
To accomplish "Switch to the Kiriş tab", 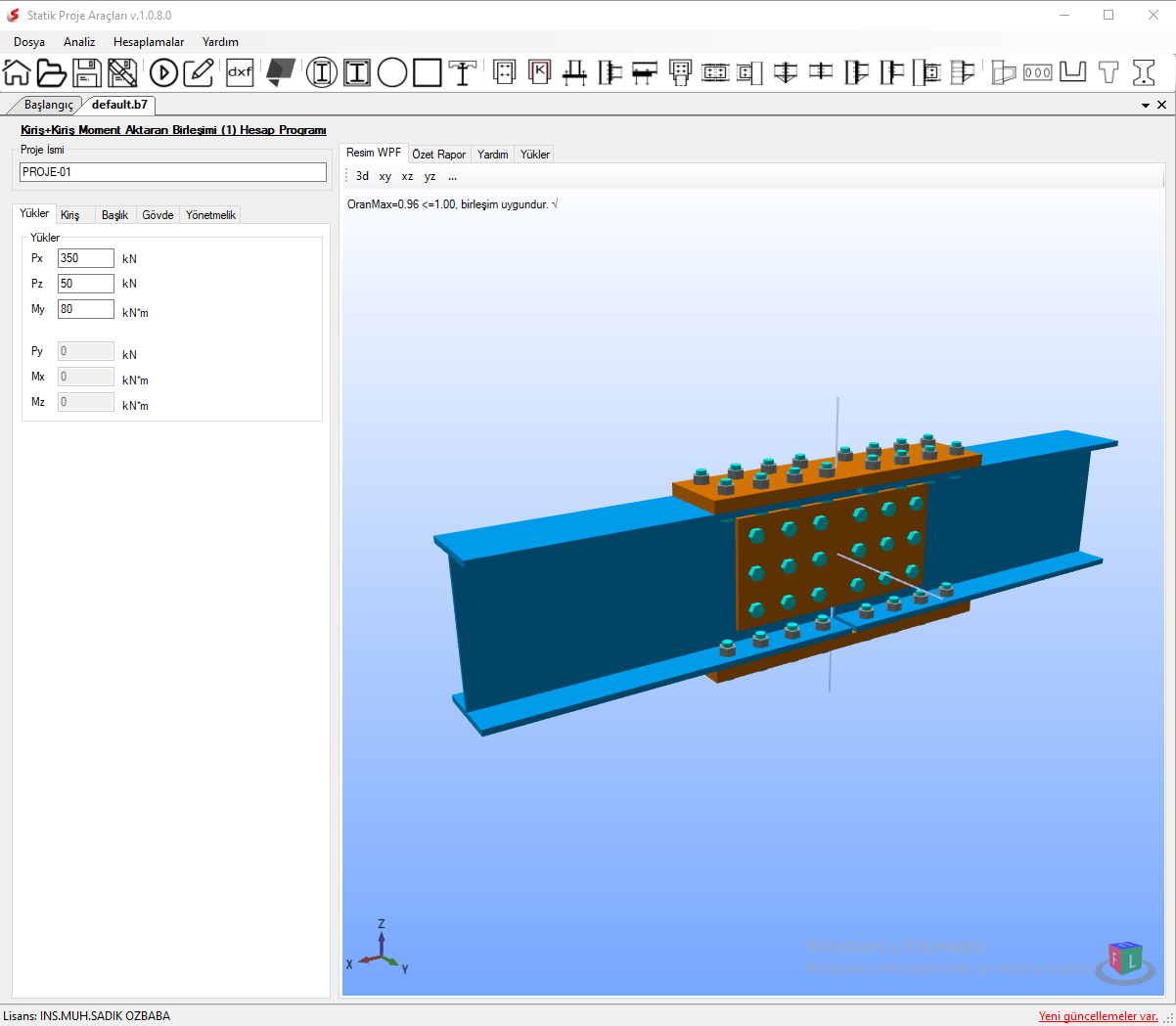I will tap(70, 215).
